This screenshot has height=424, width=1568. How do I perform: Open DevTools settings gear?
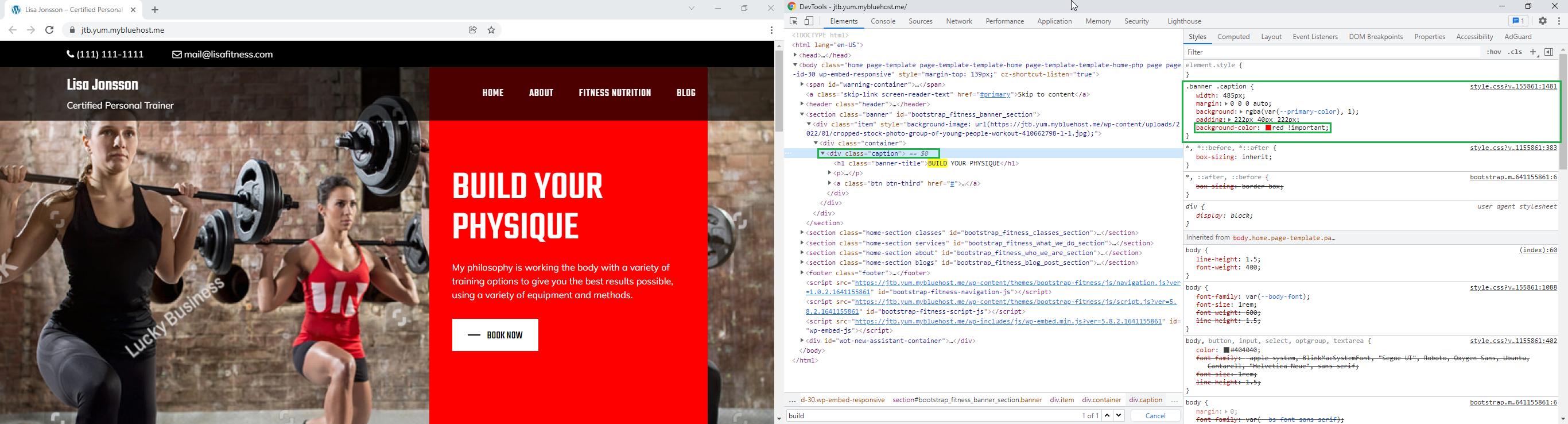click(1542, 21)
